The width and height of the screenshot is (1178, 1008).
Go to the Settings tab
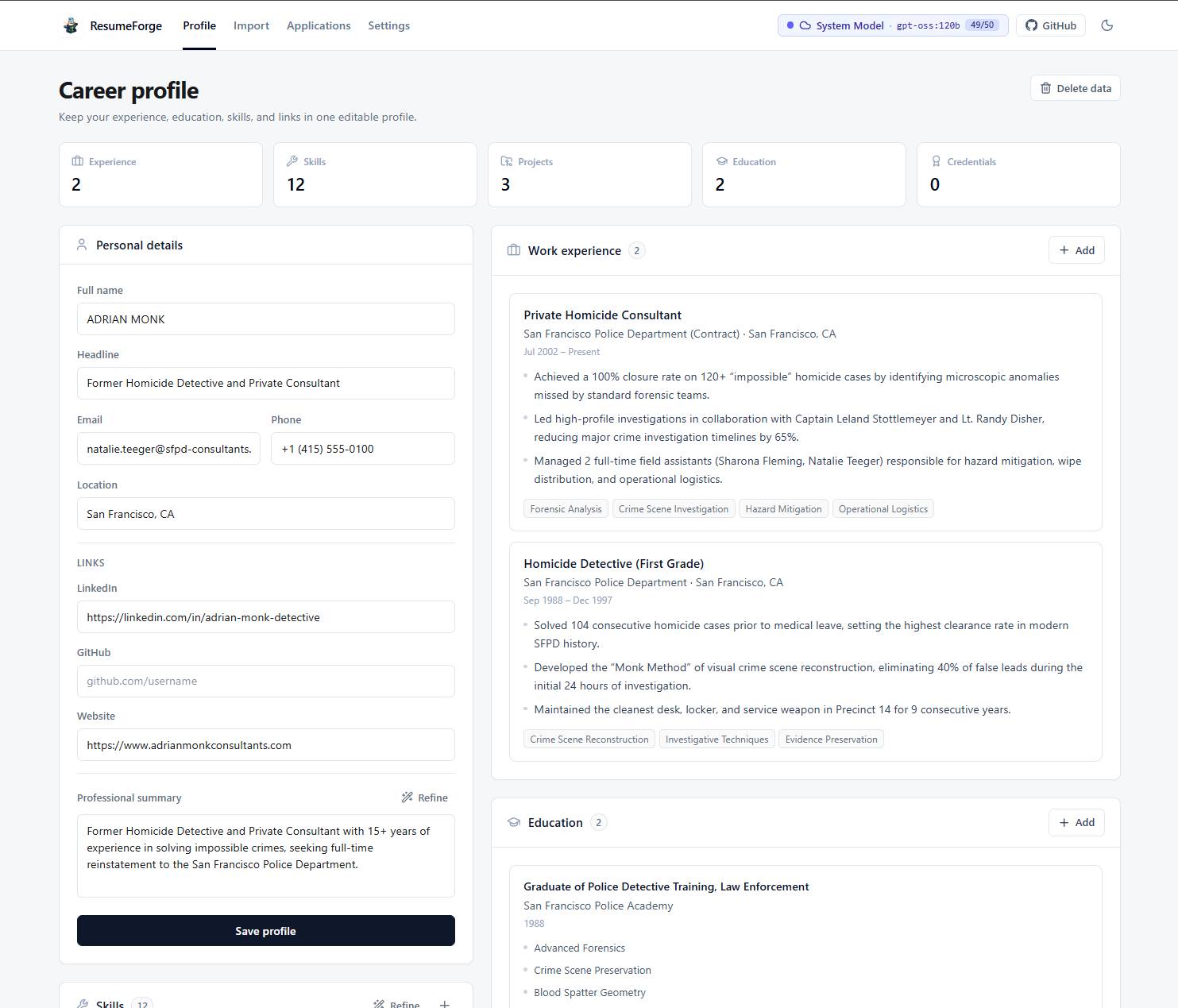(388, 25)
